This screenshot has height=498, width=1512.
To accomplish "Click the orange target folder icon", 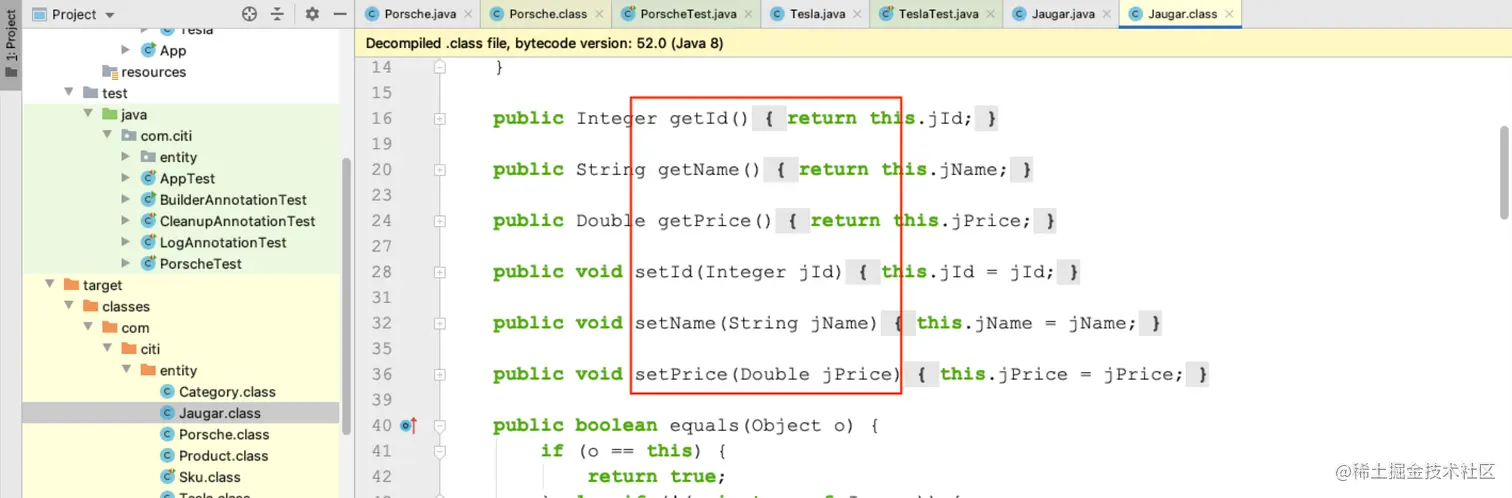I will (x=71, y=285).
